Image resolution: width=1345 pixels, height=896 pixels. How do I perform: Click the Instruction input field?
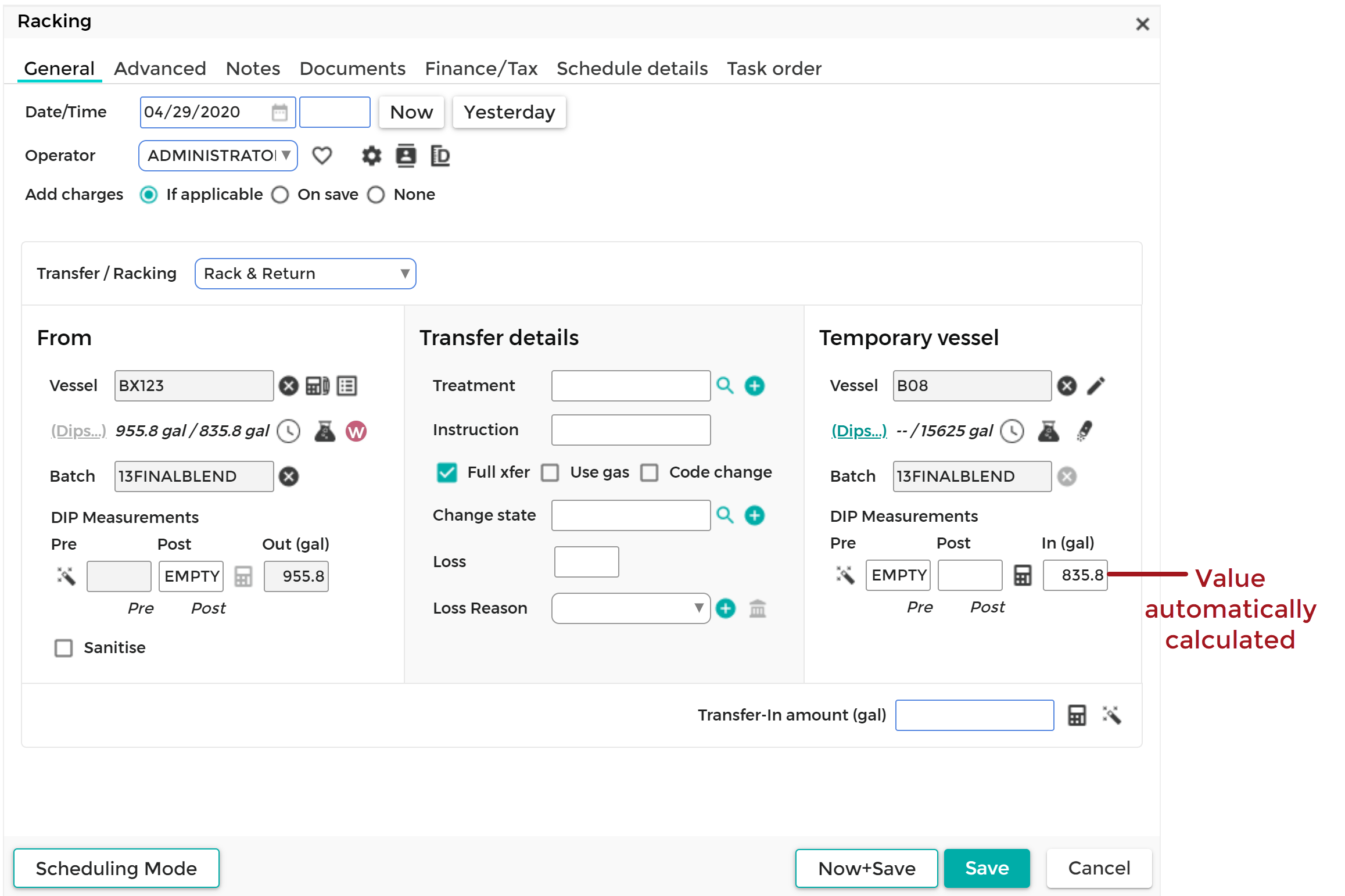pyautogui.click(x=630, y=430)
